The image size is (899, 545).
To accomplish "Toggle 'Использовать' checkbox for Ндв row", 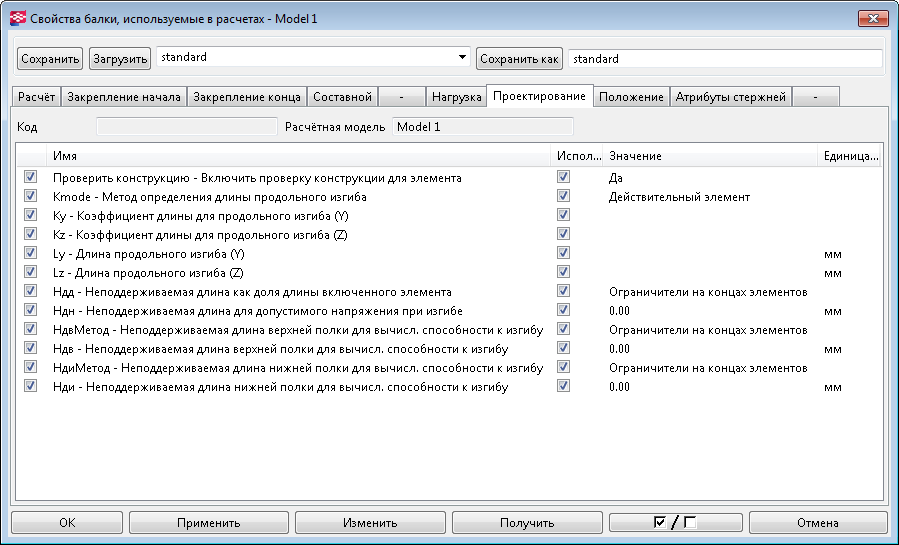I will (x=564, y=348).
